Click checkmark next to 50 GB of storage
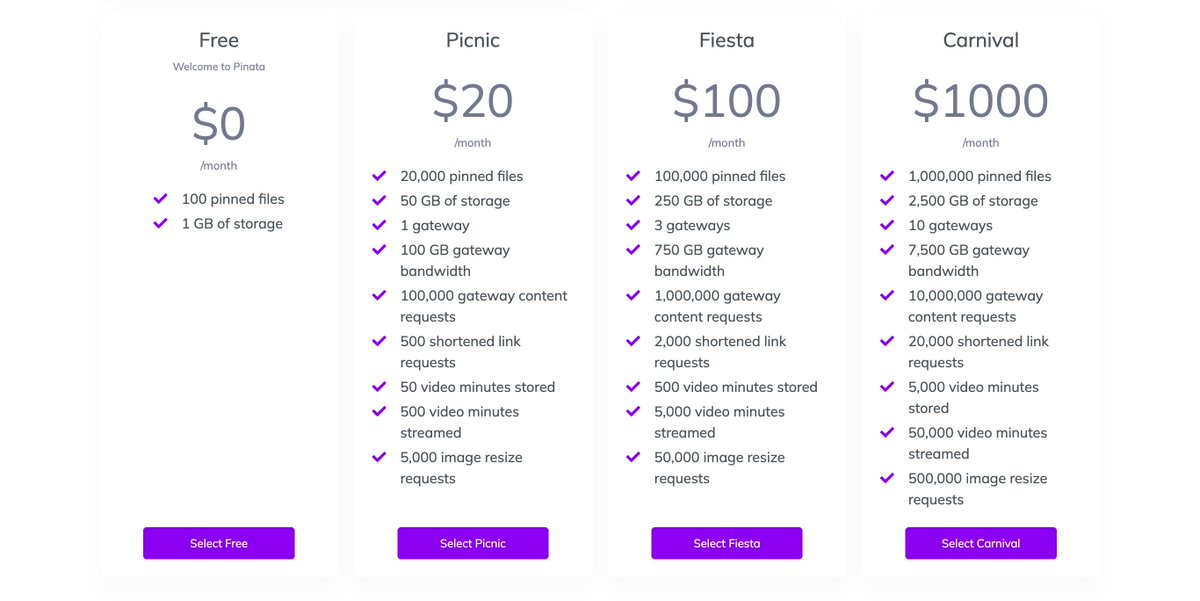Viewport: 1200px width, 601px height. click(x=379, y=200)
